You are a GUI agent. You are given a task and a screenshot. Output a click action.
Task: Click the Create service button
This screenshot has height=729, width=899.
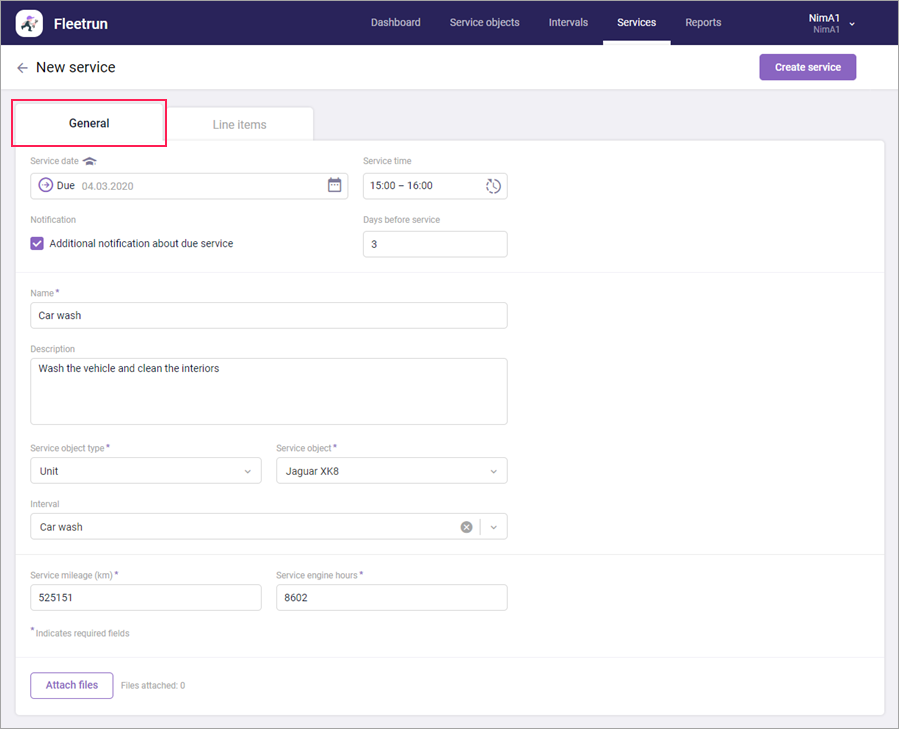(x=807, y=67)
